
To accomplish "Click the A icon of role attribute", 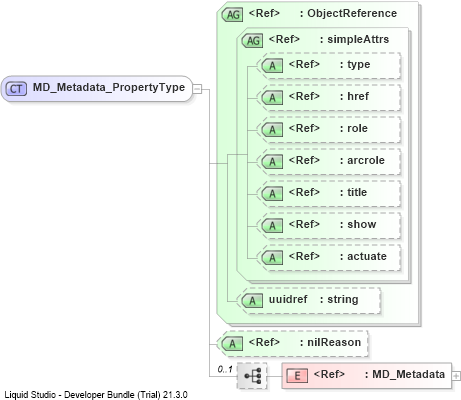I will point(272,130).
